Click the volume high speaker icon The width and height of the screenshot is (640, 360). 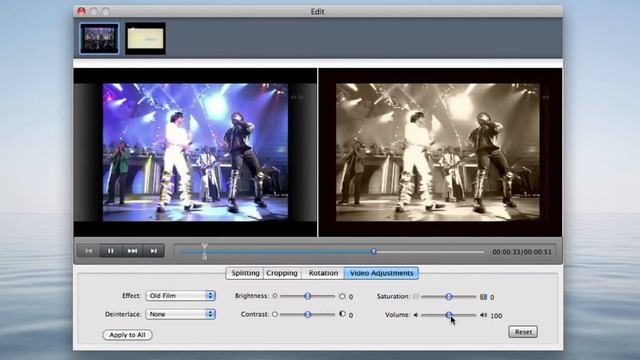click(x=483, y=315)
